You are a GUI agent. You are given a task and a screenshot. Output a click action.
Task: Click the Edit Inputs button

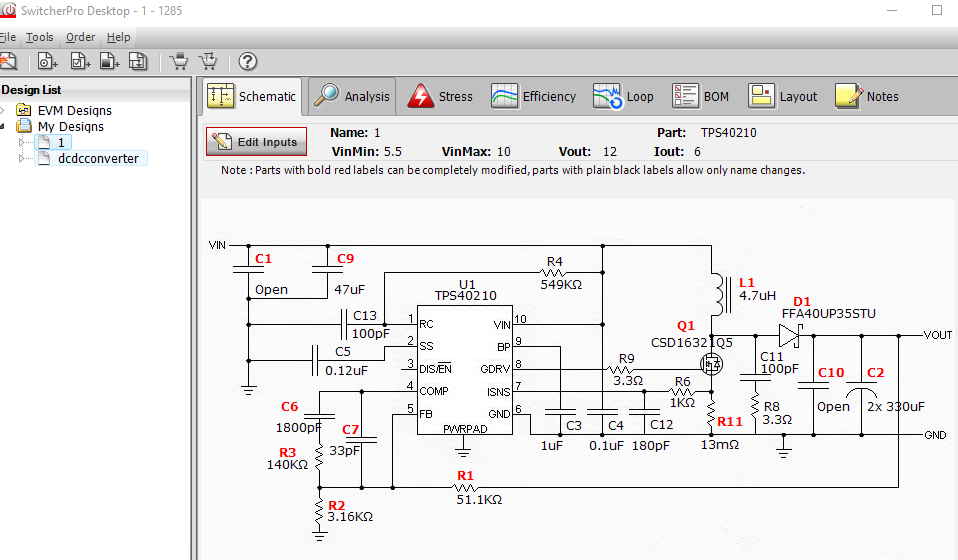256,142
